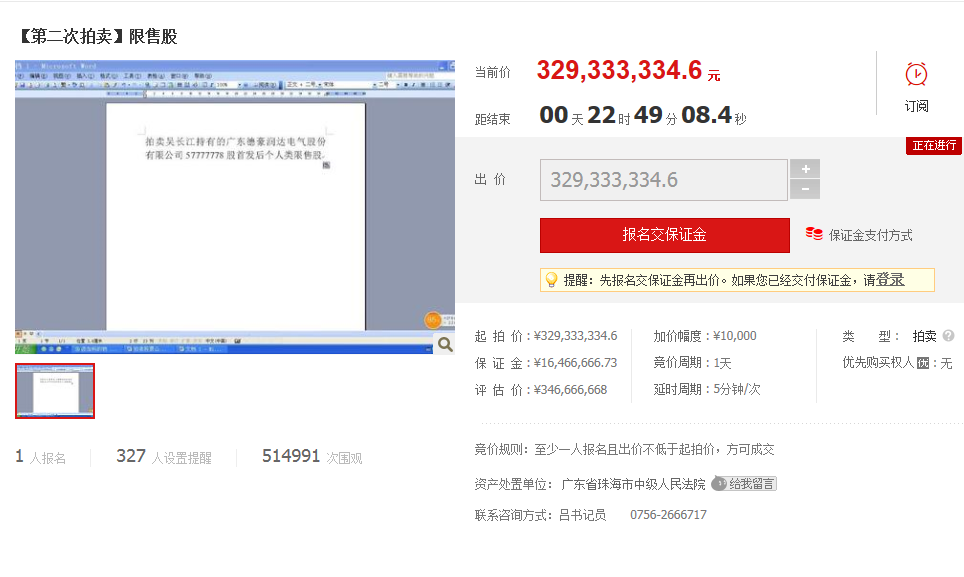Click the 给我留言 message button
Image resolution: width=964 pixels, height=577 pixels.
coord(751,484)
